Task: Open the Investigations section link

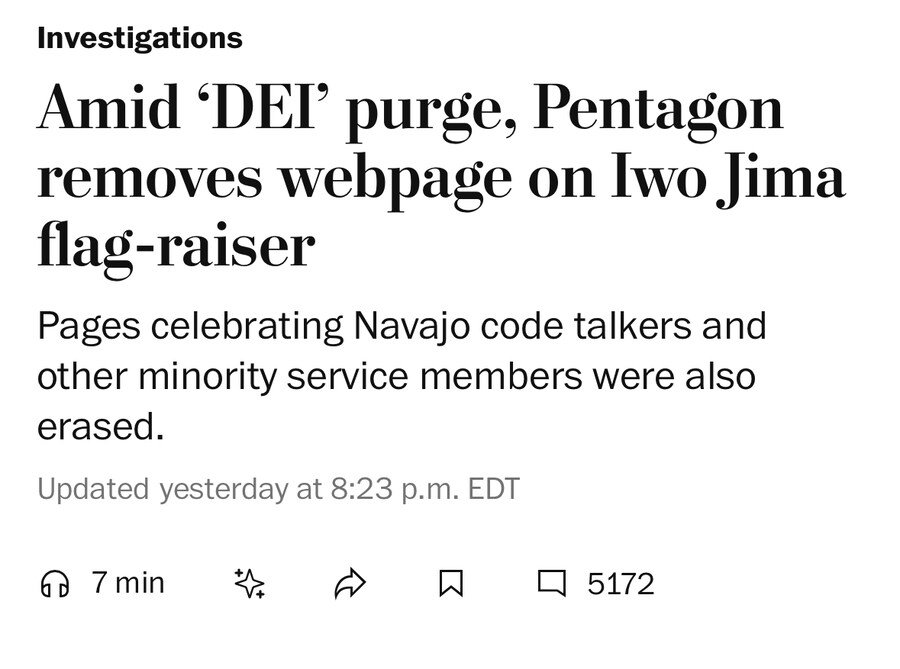Action: tap(139, 38)
